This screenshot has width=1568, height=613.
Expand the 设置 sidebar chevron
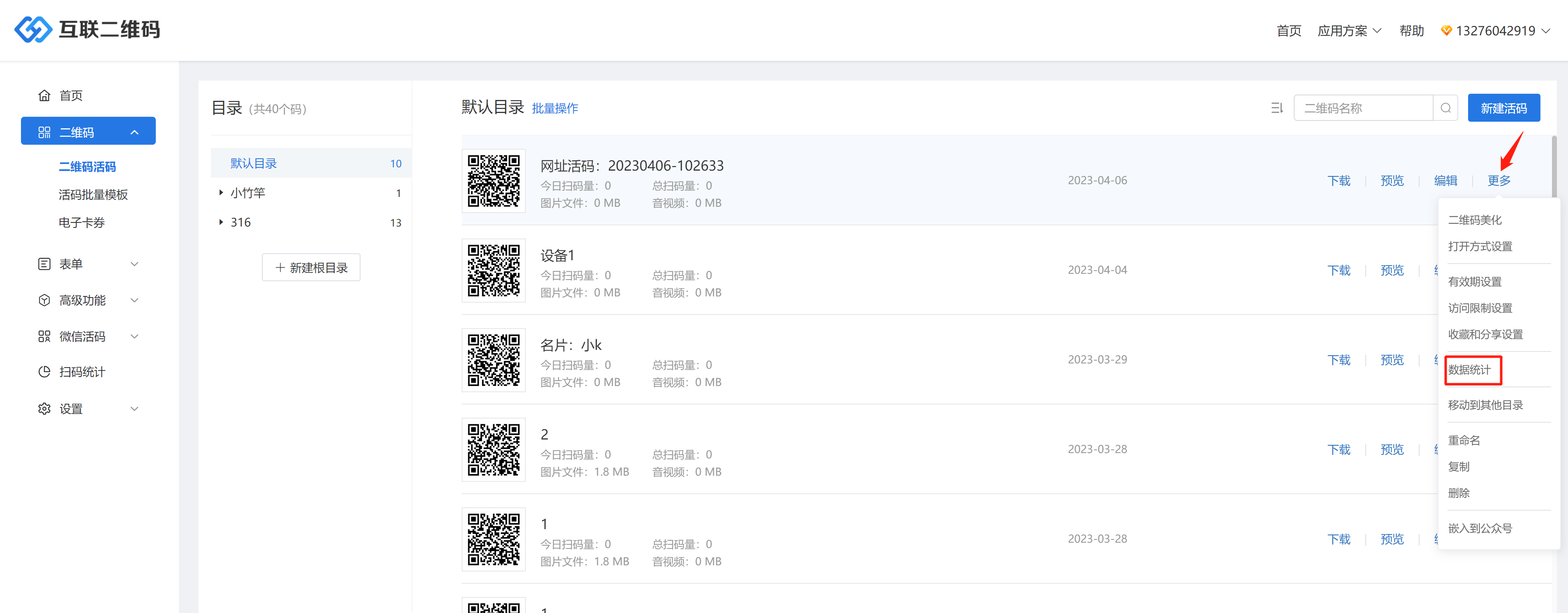click(x=134, y=409)
